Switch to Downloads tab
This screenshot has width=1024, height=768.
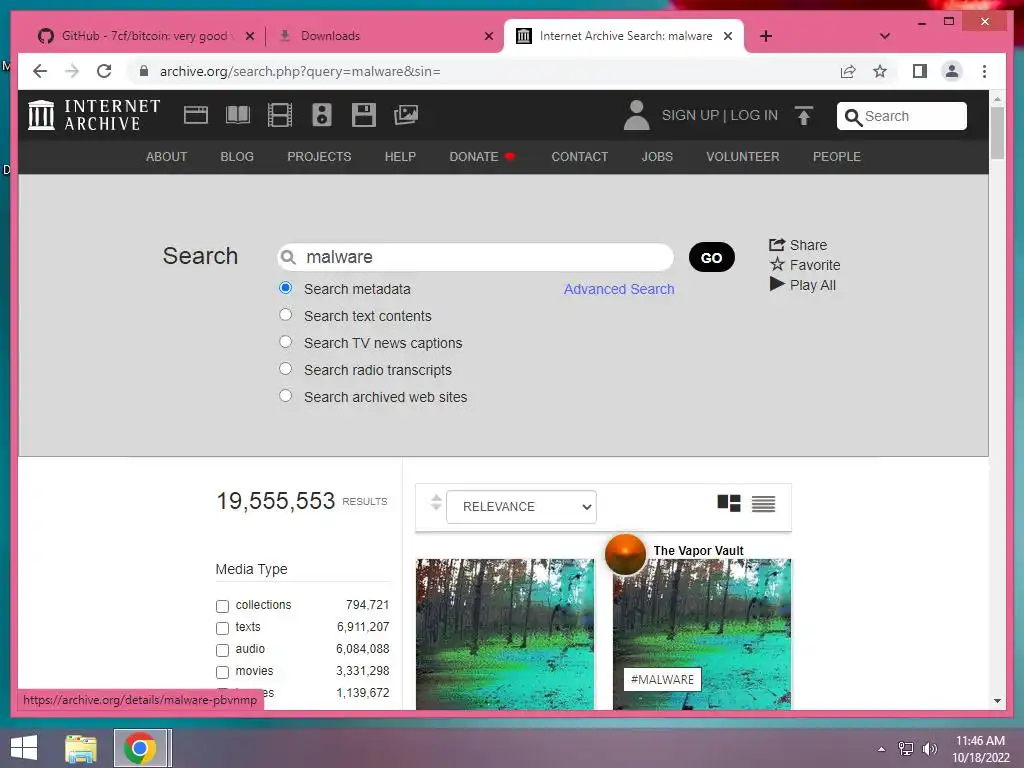pos(385,36)
